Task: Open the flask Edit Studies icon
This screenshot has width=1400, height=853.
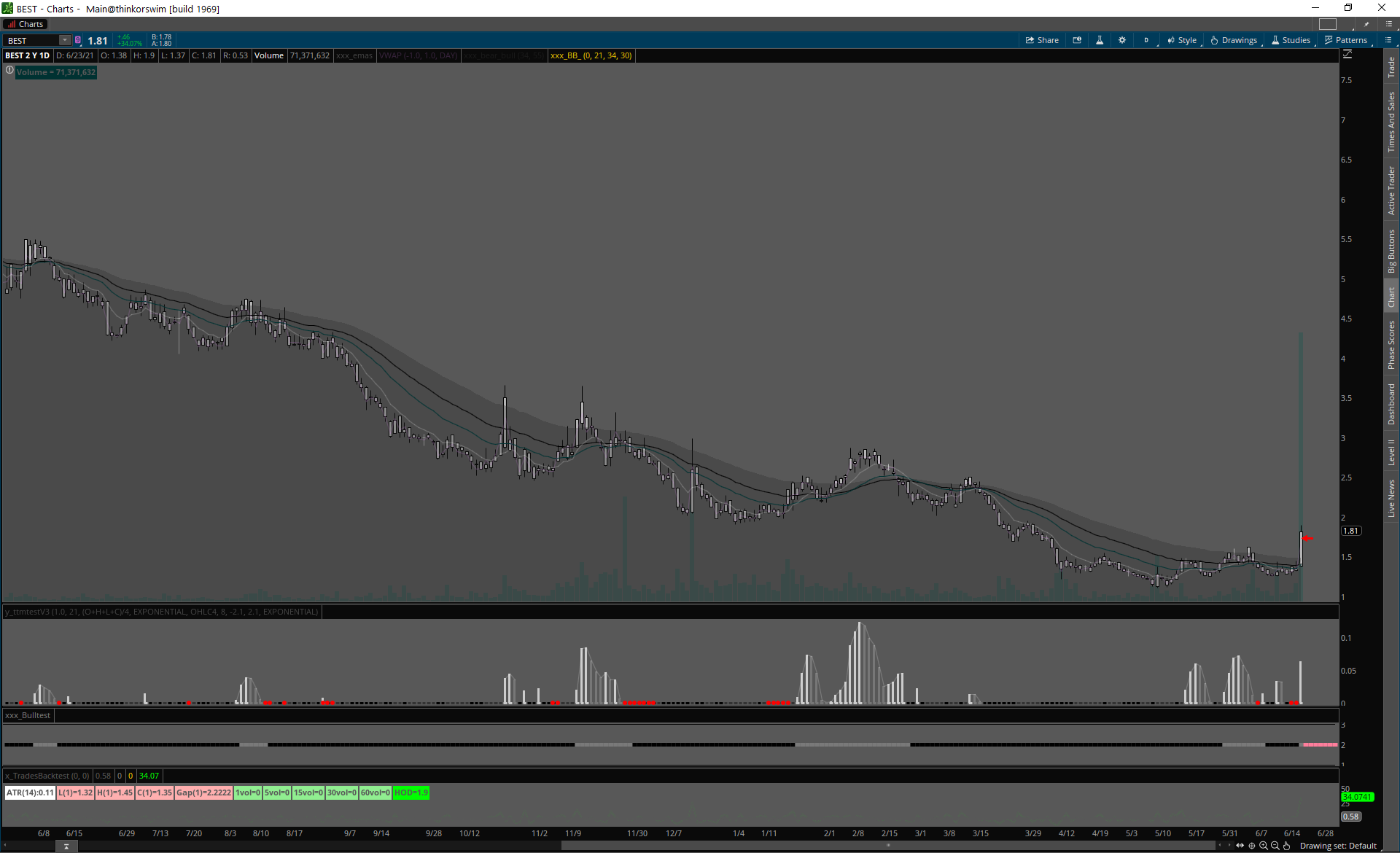Action: pos(1100,40)
